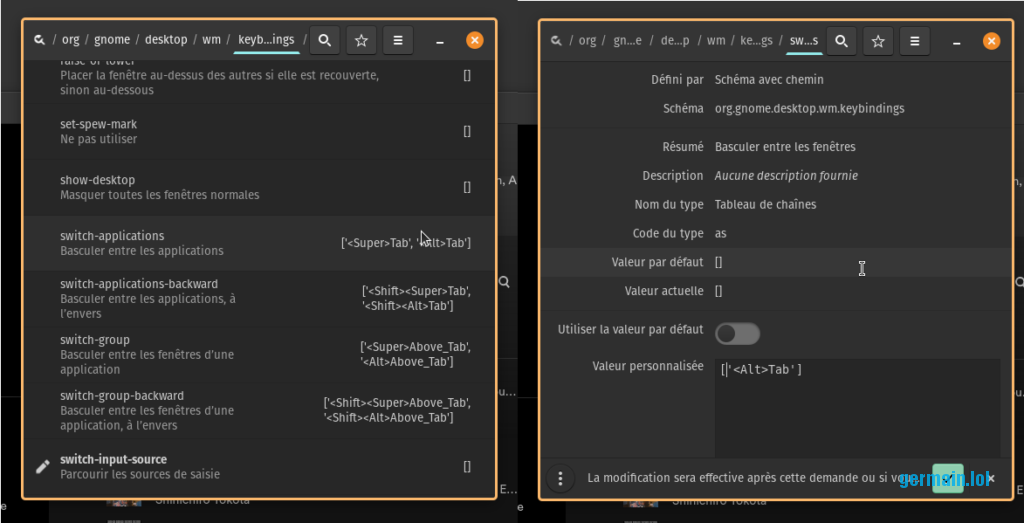Viewport: 1024px width, 523px height.
Task: Open the set-spew-mark key
Action: pyautogui.click(x=259, y=131)
